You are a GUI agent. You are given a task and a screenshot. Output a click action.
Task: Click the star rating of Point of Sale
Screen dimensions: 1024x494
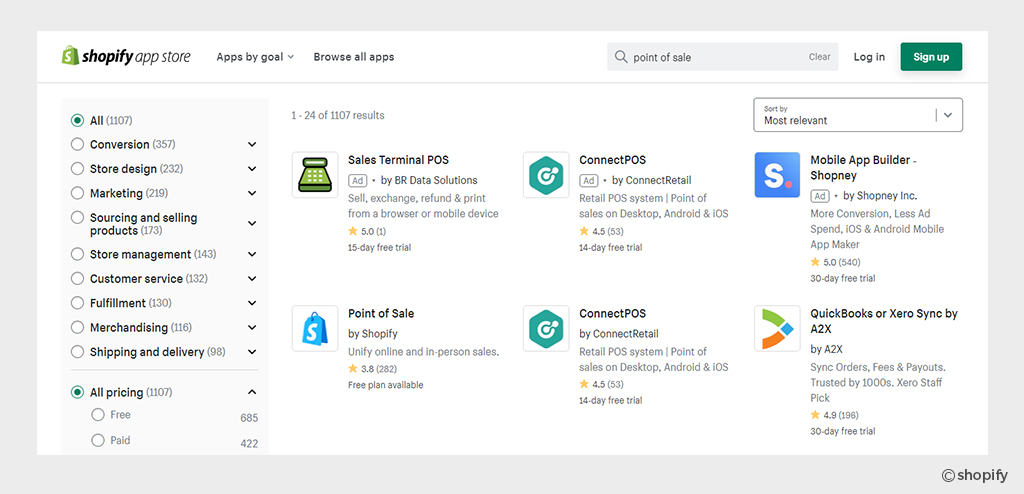click(x=372, y=369)
